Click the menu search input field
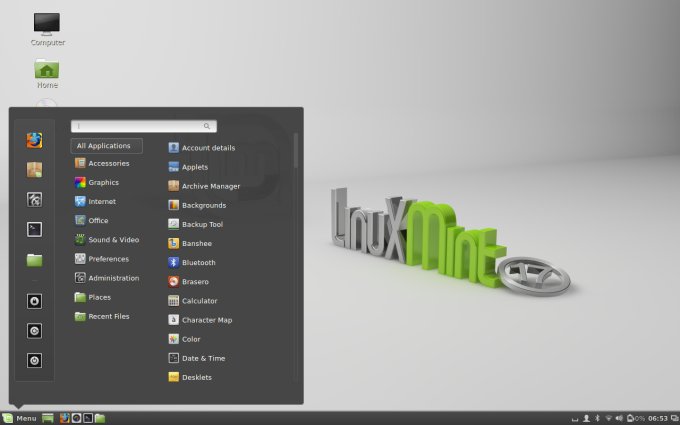Image resolution: width=680 pixels, height=425 pixels. click(x=144, y=126)
